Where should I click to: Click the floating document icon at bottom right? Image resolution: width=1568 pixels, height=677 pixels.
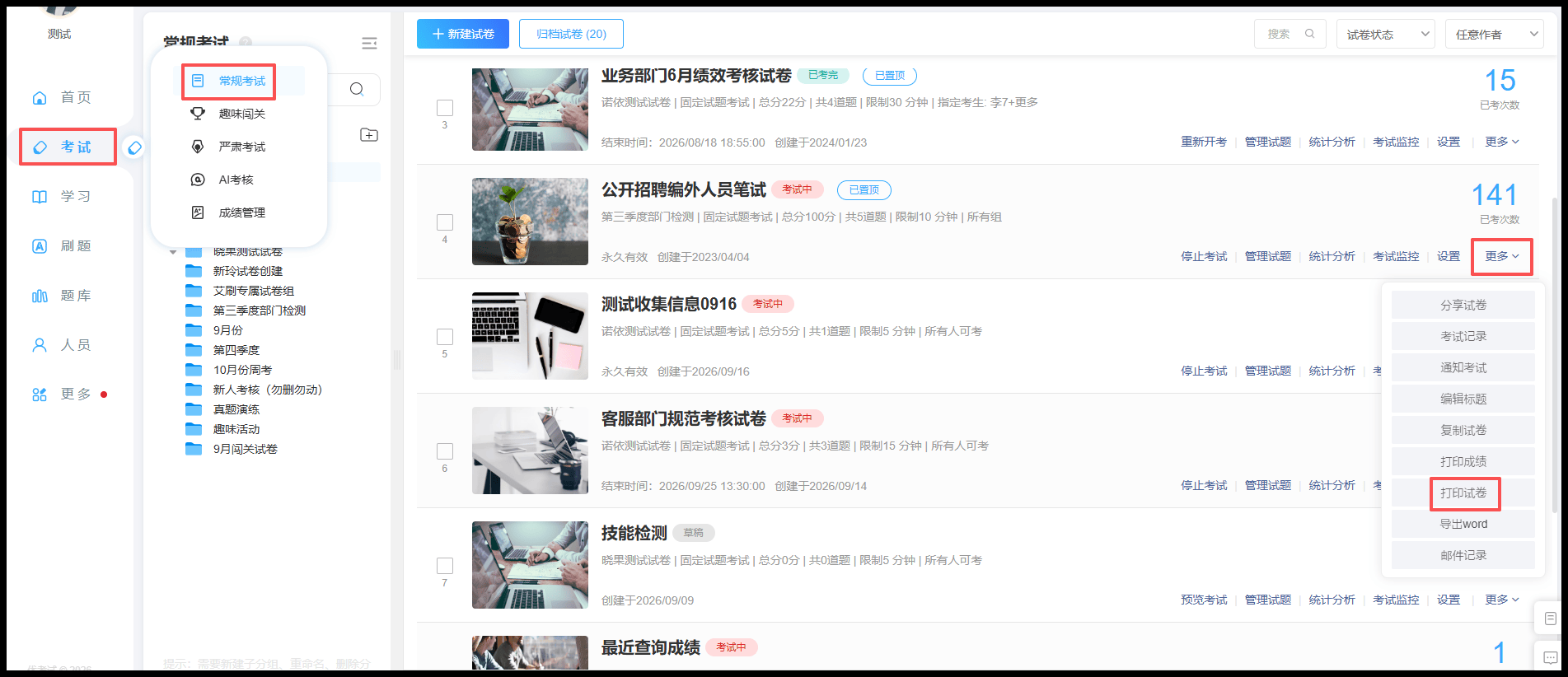(1550, 619)
